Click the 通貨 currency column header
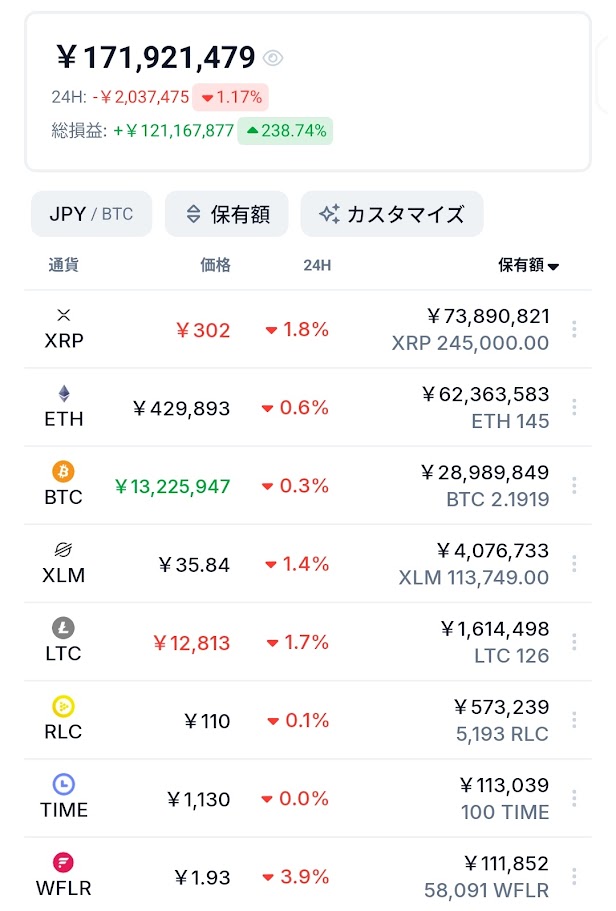Viewport: 616px width, 911px height. (x=63, y=265)
